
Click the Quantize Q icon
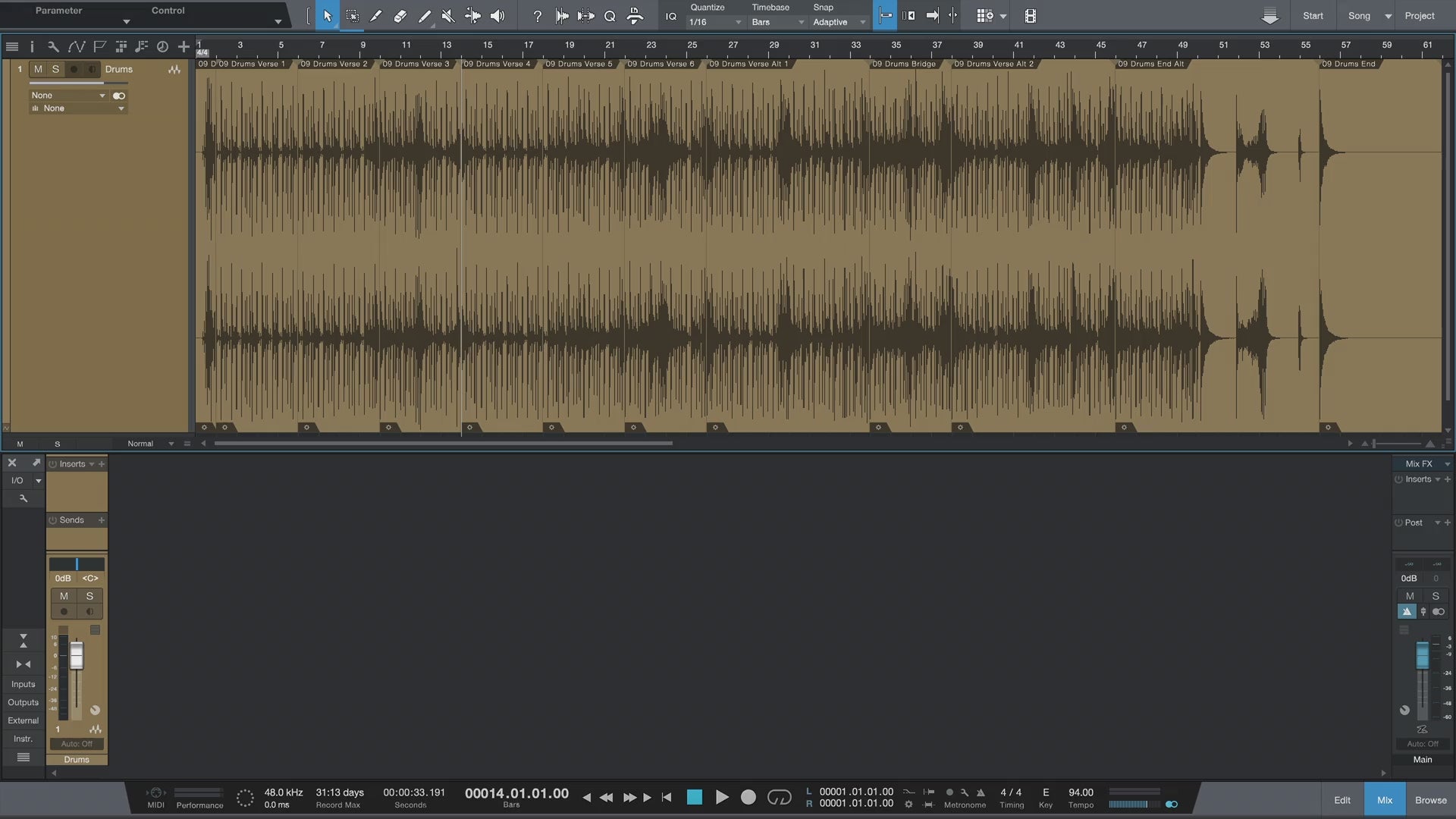(x=610, y=16)
